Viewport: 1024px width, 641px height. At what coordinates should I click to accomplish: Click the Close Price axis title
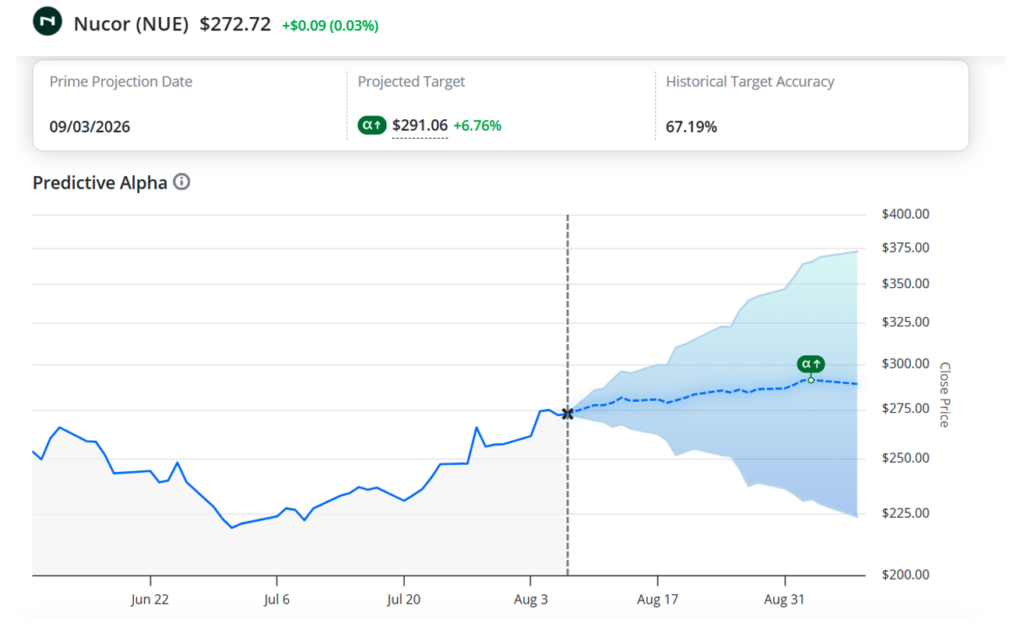[944, 394]
